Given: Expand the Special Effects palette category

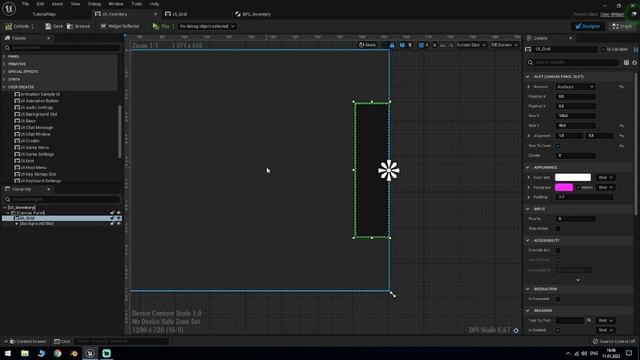Looking at the screenshot, I should tap(4, 72).
